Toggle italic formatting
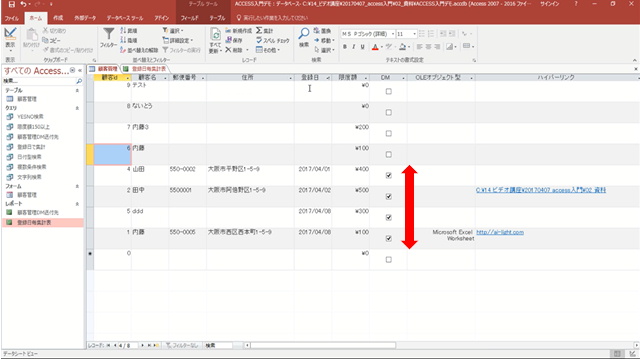The width and height of the screenshot is (640, 360). (x=353, y=47)
